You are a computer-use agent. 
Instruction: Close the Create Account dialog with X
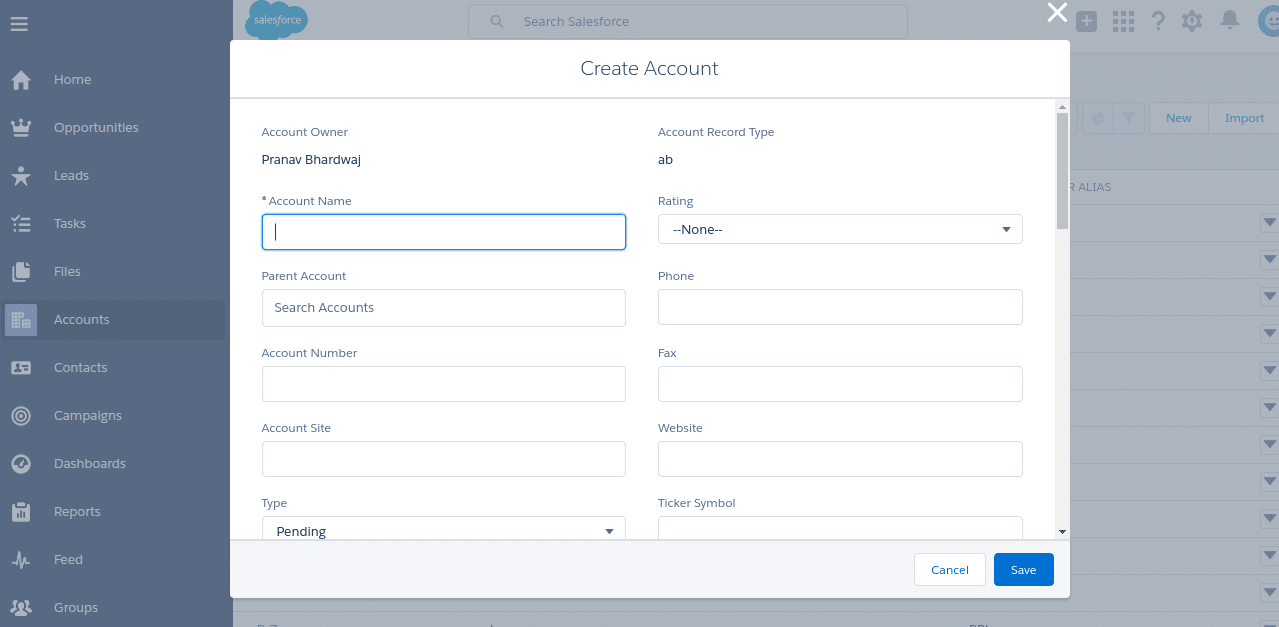(x=1056, y=13)
